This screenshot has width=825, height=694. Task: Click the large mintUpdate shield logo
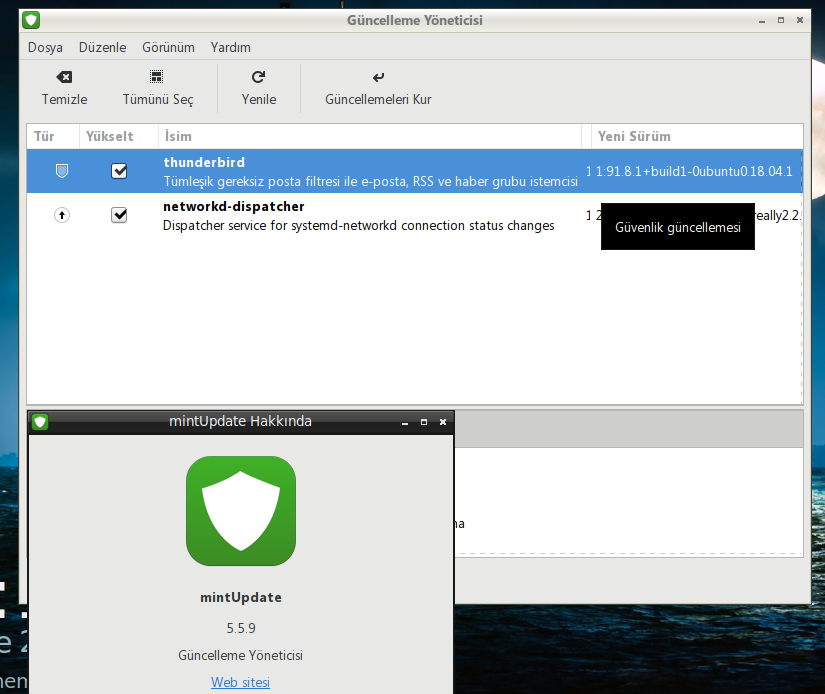[241, 511]
